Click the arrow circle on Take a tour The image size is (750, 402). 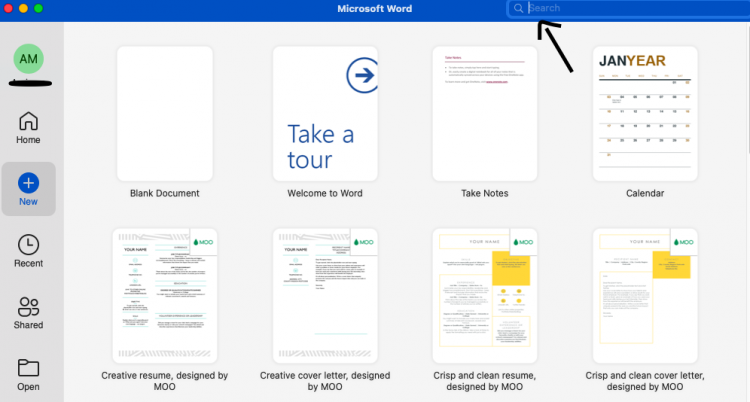click(363, 75)
